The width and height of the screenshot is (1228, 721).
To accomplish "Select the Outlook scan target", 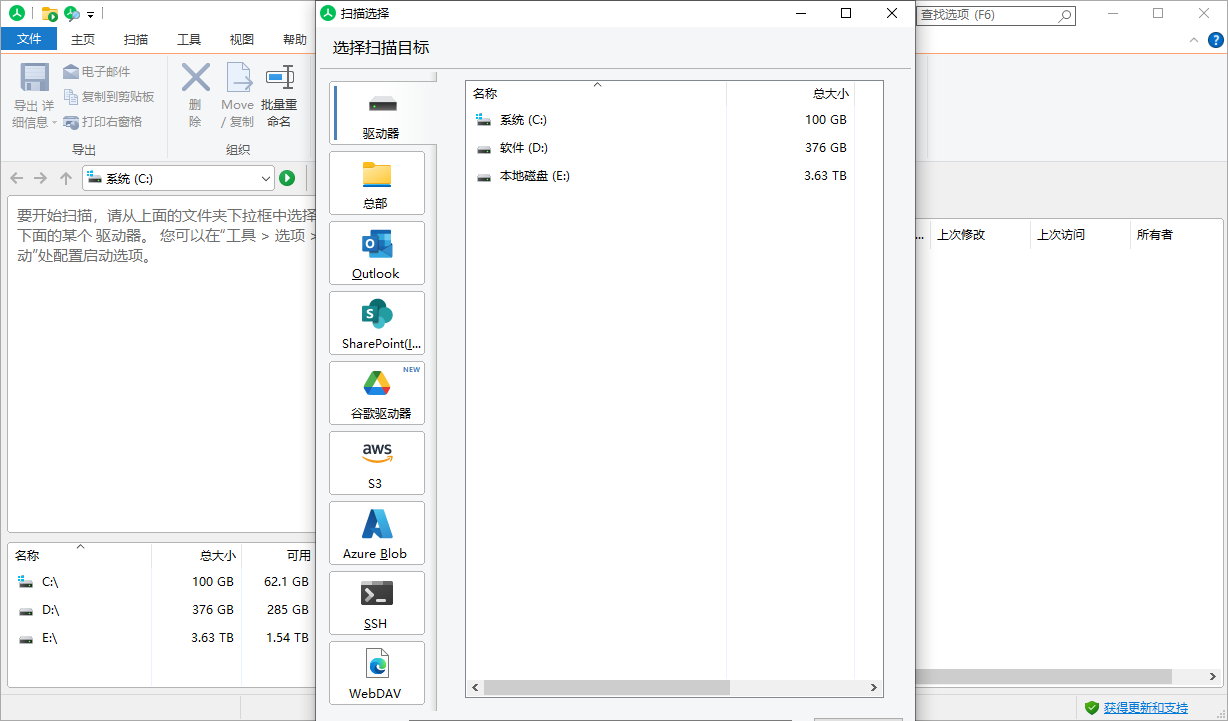I will point(376,252).
